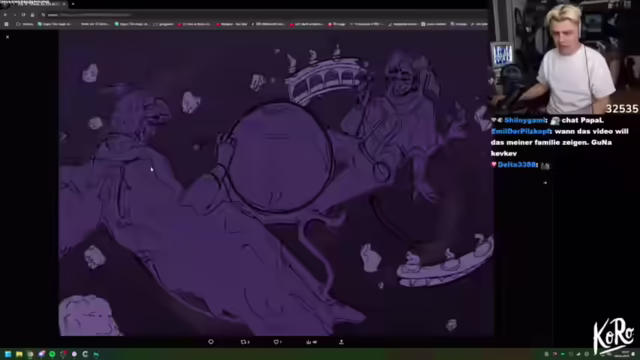The height and width of the screenshot is (360, 640).
Task: Click the browser home button
Action: (32, 15)
